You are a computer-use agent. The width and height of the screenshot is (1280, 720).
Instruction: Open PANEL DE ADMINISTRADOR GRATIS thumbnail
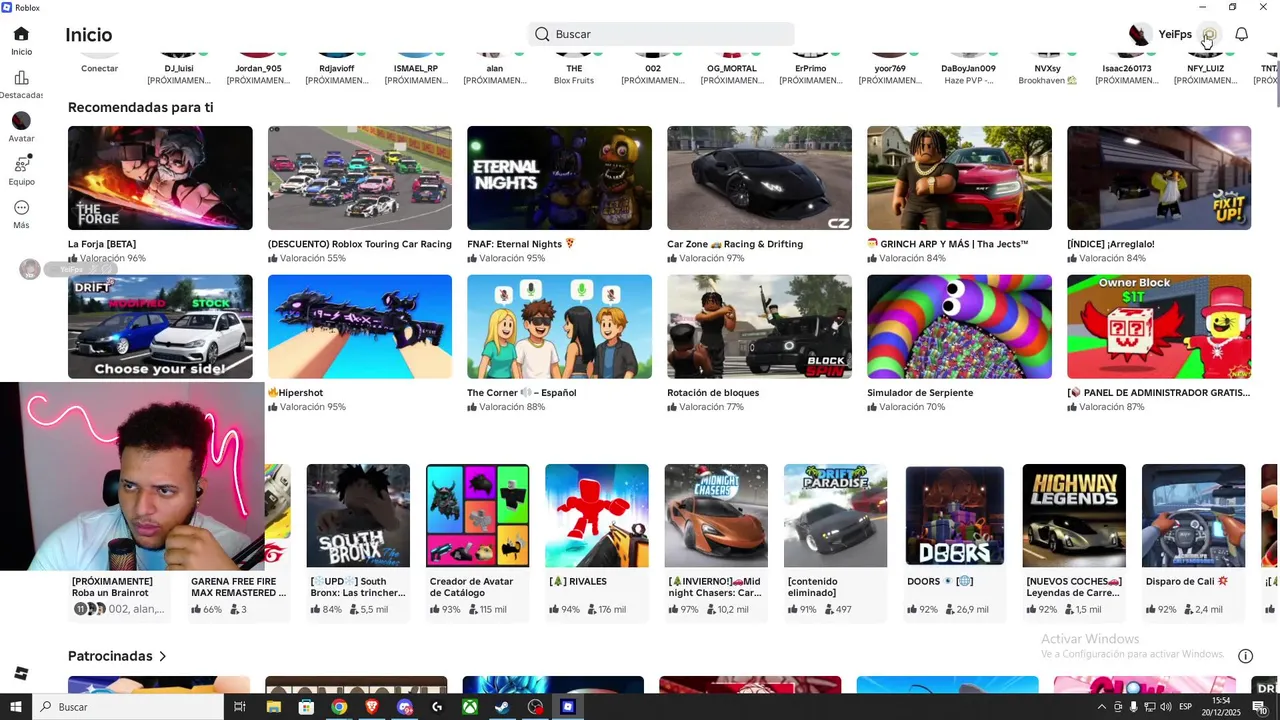point(1159,327)
